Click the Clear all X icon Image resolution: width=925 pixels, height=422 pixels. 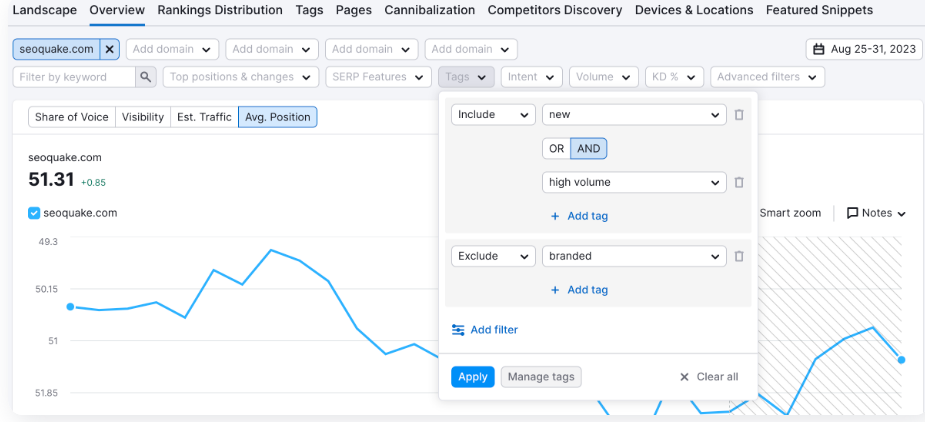(684, 377)
